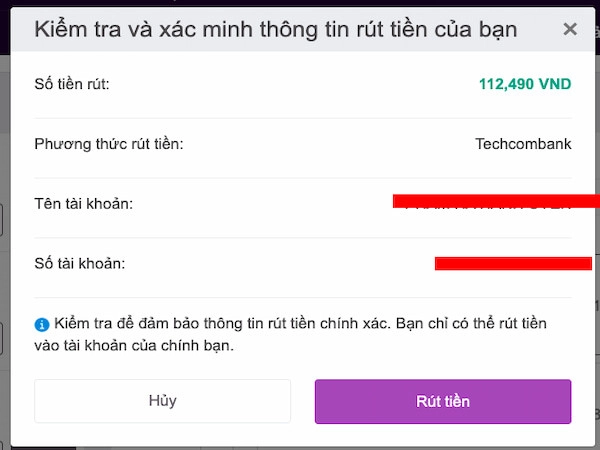Click the empty space between Hủy and Rút tiền
600x450 pixels.
click(303, 401)
